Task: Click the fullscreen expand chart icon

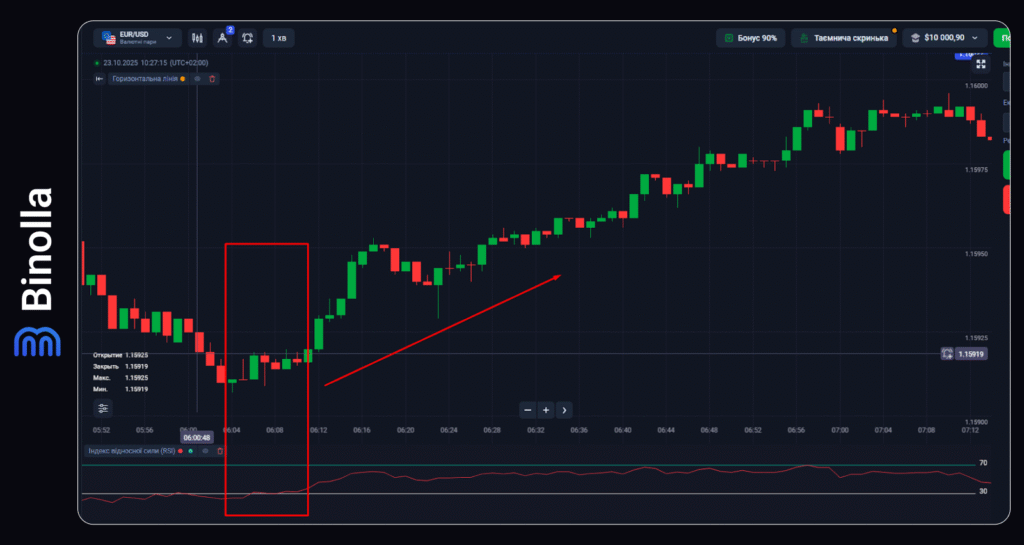Action: click(x=980, y=63)
